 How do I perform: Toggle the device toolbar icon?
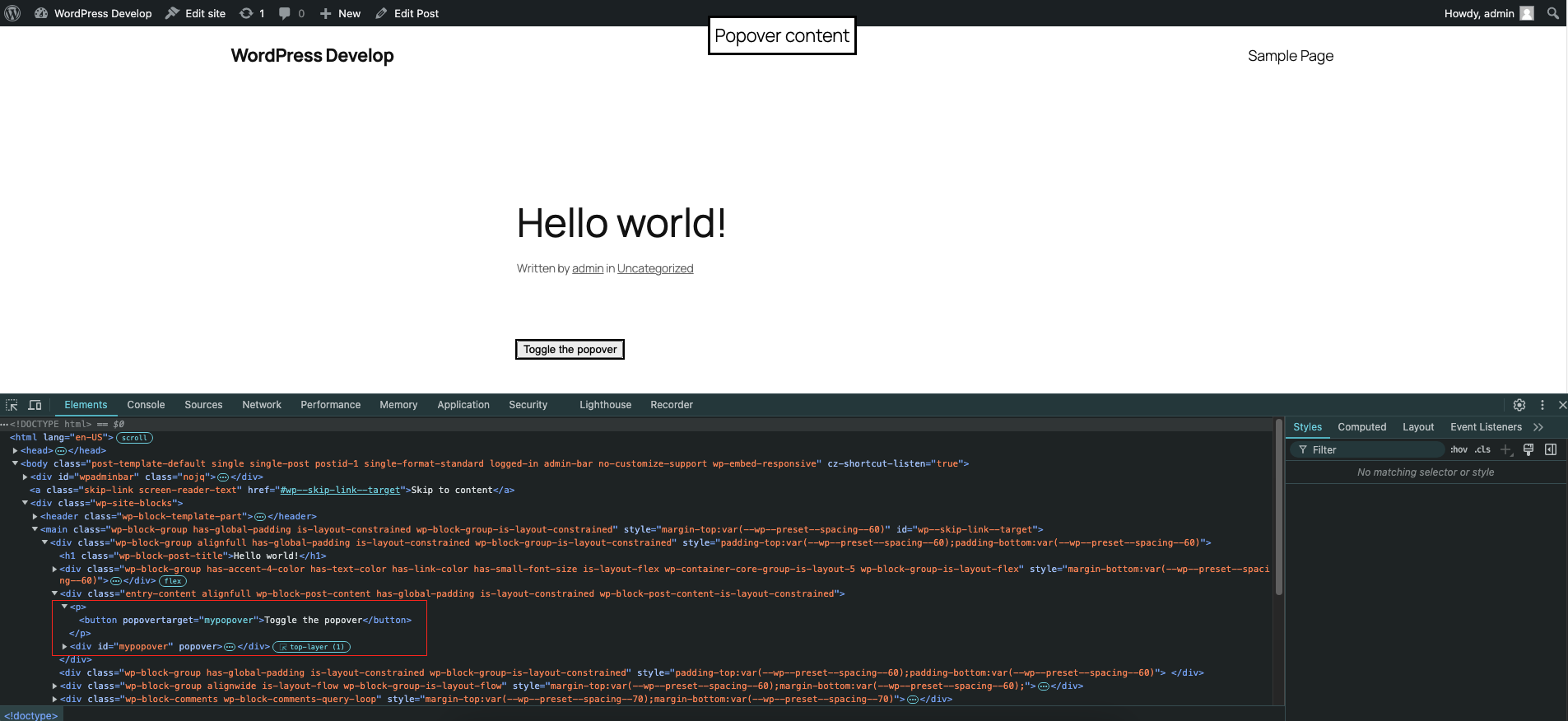coord(35,405)
